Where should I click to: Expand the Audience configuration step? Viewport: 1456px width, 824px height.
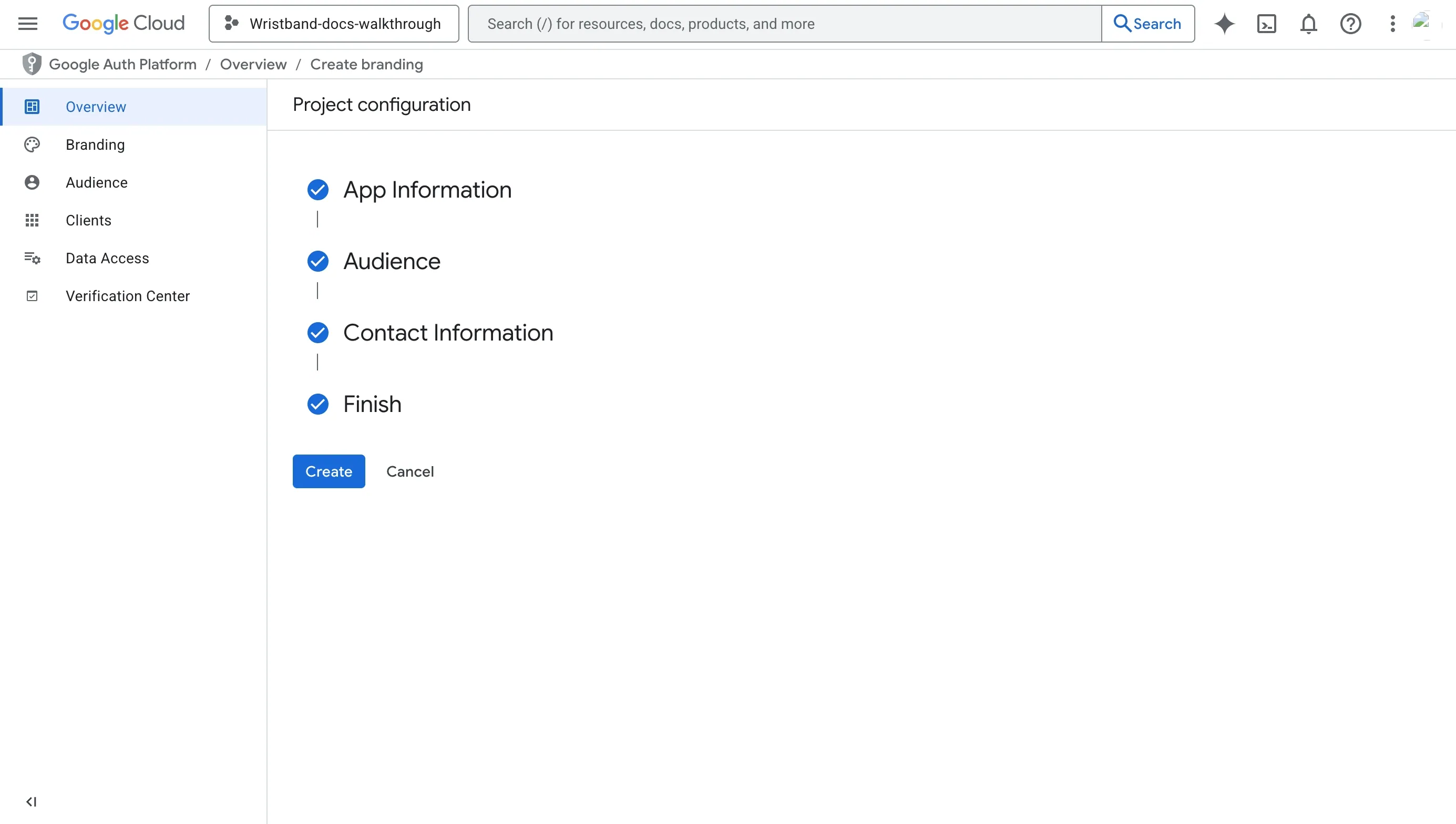tap(392, 261)
